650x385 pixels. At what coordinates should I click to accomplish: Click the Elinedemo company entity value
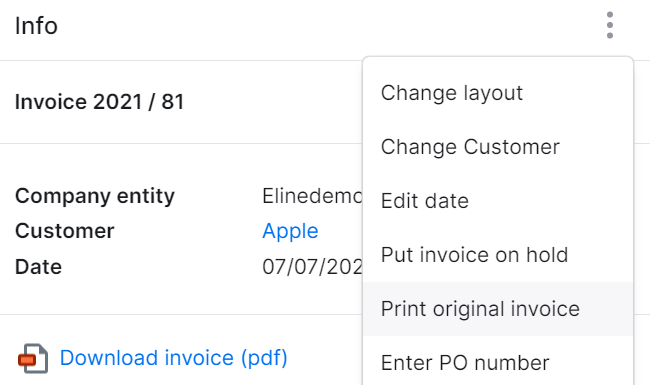pyautogui.click(x=313, y=196)
